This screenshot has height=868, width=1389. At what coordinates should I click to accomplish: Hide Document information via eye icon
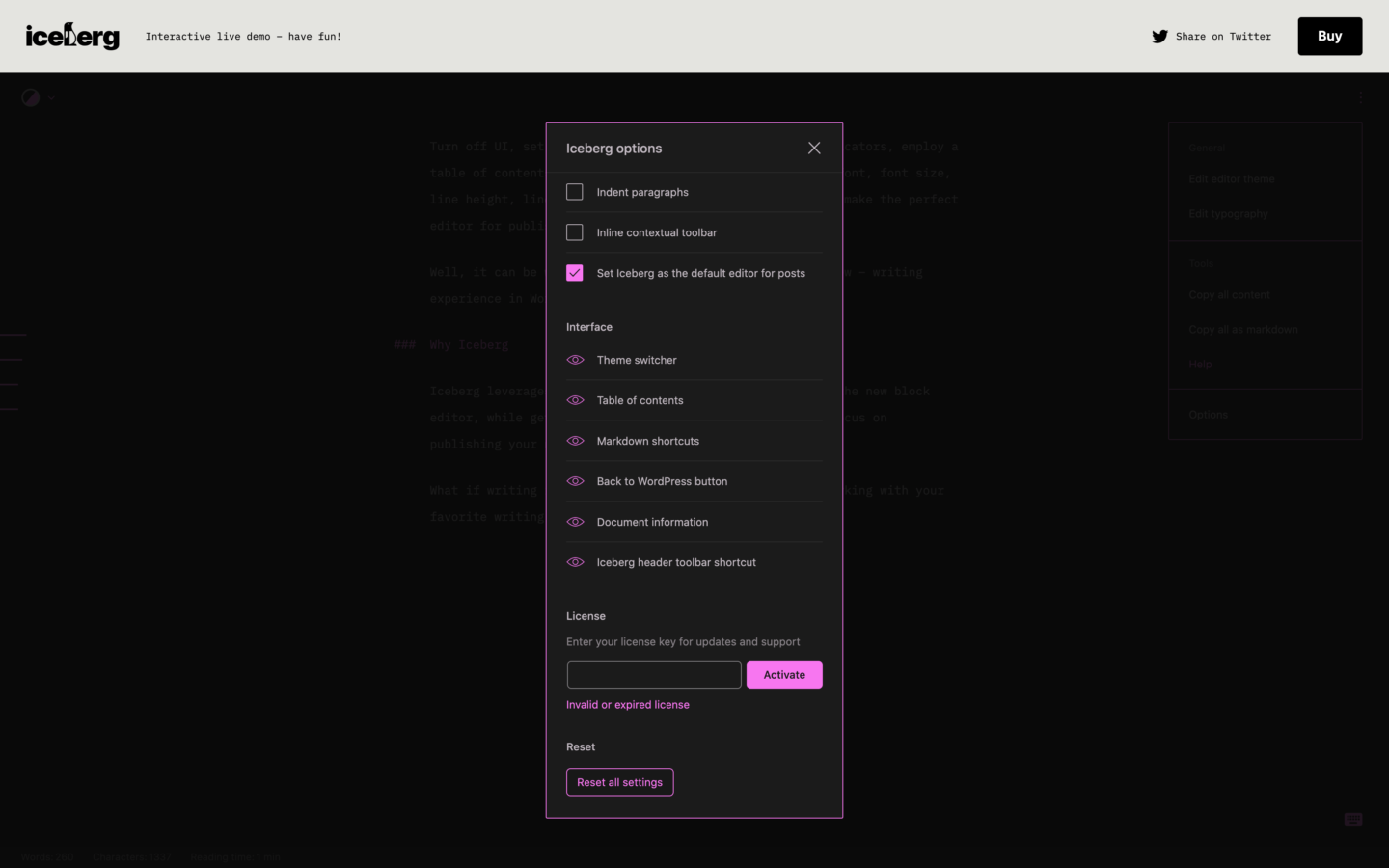point(575,522)
